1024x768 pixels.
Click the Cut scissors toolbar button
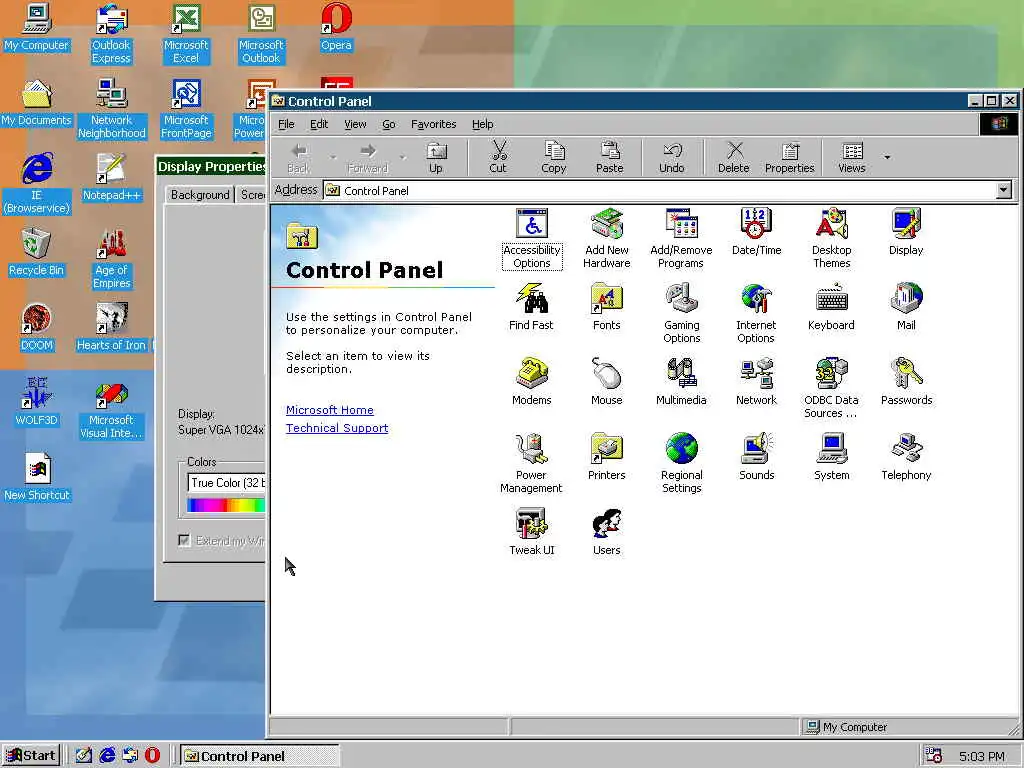[x=498, y=158]
